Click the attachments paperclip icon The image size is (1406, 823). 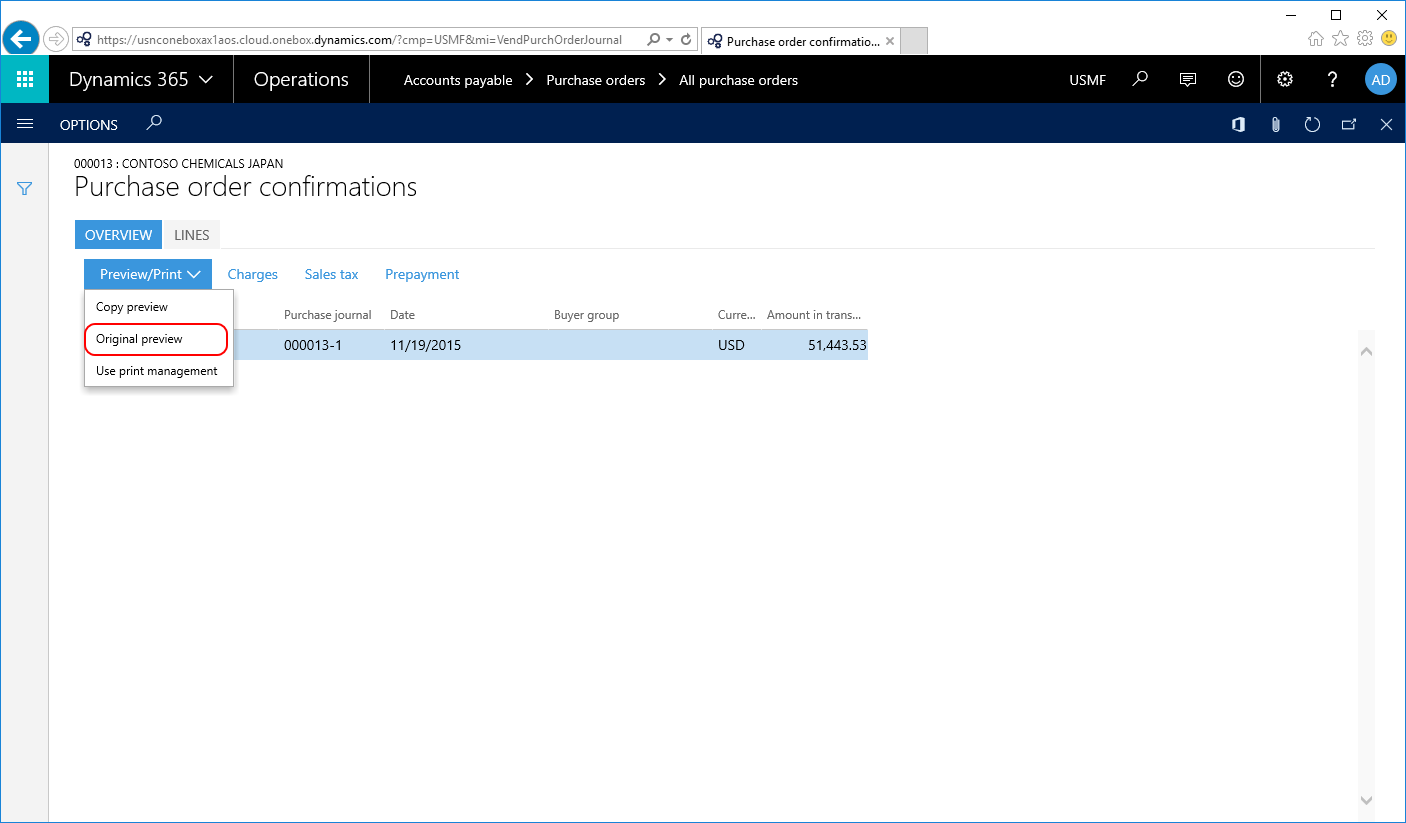tap(1275, 124)
